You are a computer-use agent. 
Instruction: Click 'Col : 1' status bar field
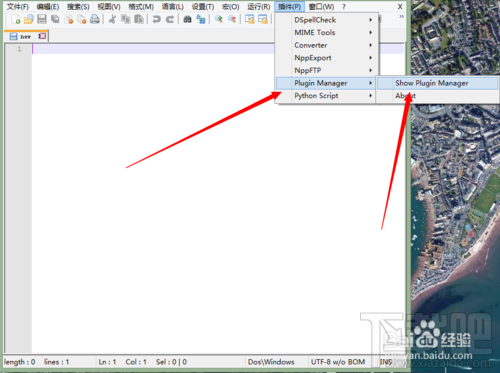pos(136,362)
